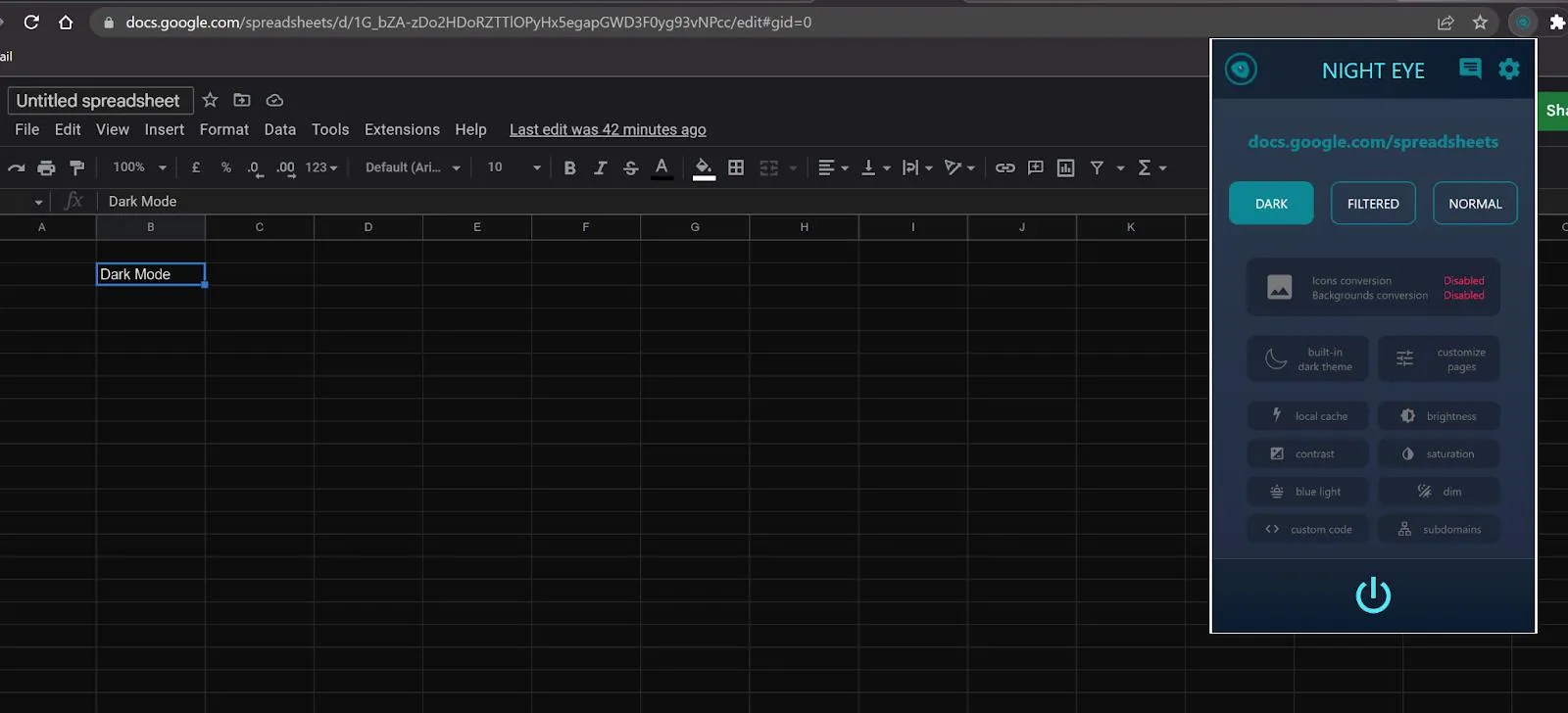
Task: Insert a comment using the toolbar icon
Action: [1035, 167]
